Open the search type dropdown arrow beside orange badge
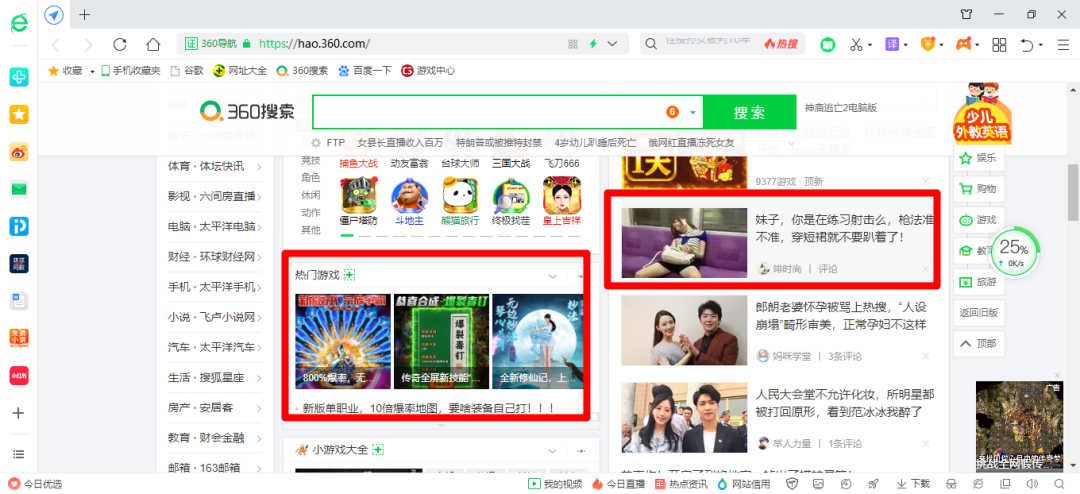Screen dimensions: 1080x494 click(692, 112)
